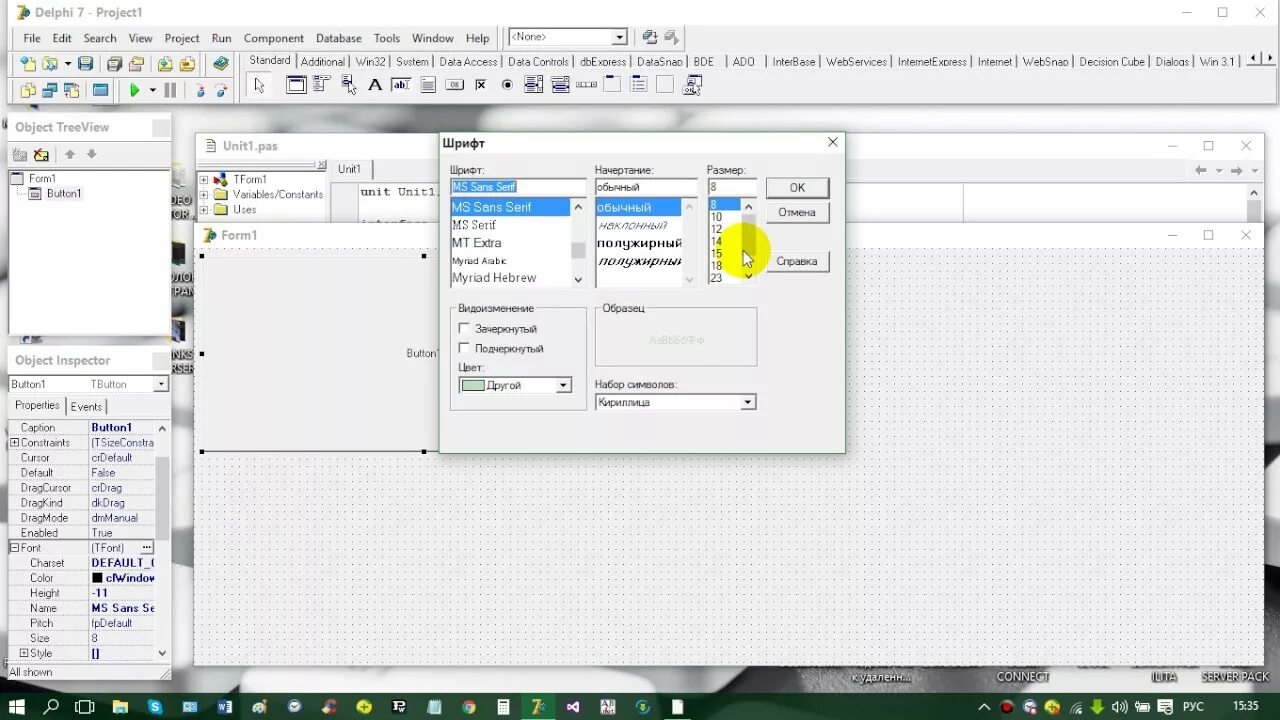This screenshot has width=1280, height=720.
Task: Select the arrow pointer on component palette
Action: point(260,85)
